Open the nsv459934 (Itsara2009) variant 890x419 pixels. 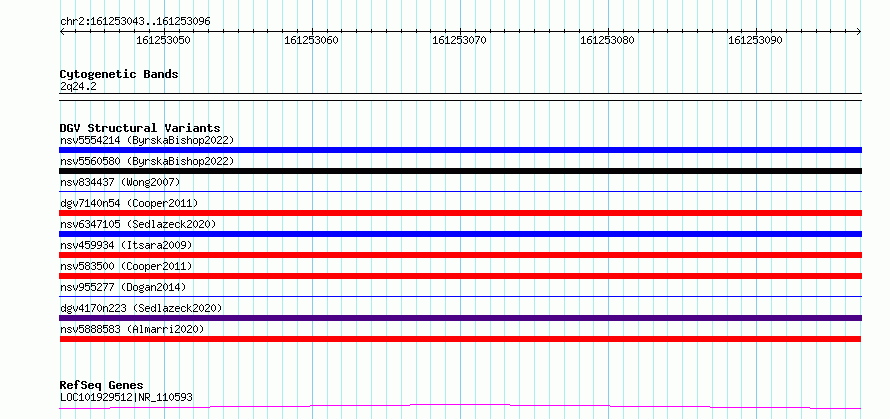[x=126, y=245]
